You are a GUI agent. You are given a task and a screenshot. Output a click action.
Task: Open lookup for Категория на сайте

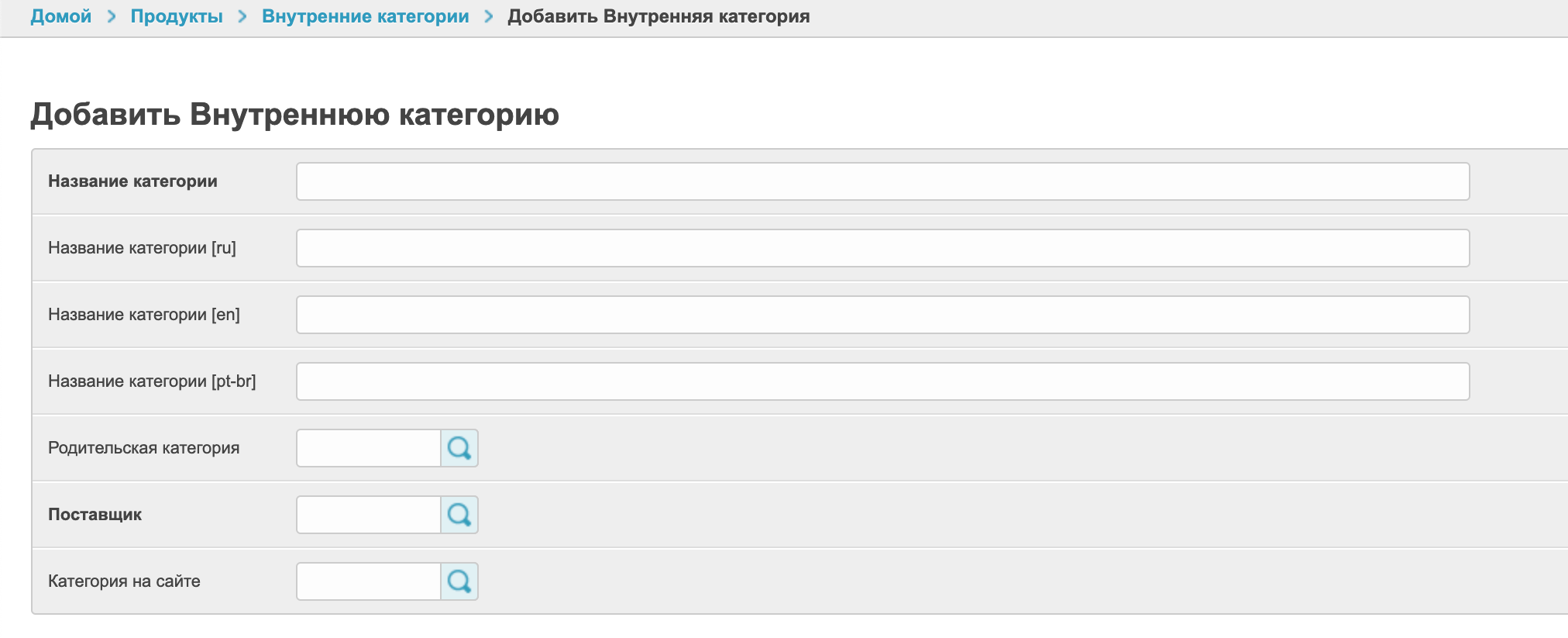(459, 581)
